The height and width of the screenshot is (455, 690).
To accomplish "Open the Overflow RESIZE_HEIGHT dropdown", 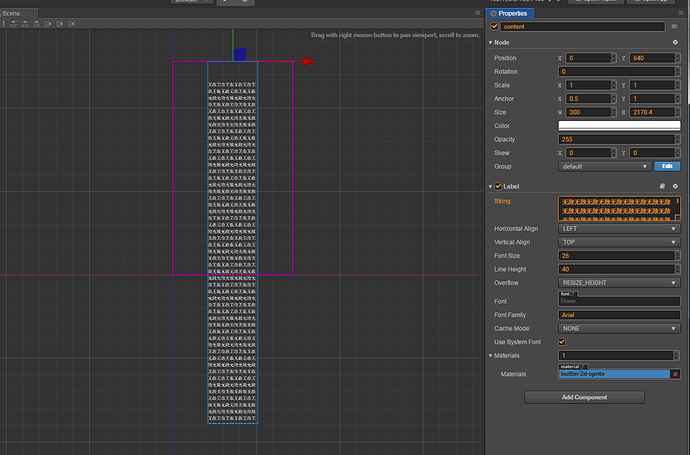I will tap(618, 282).
